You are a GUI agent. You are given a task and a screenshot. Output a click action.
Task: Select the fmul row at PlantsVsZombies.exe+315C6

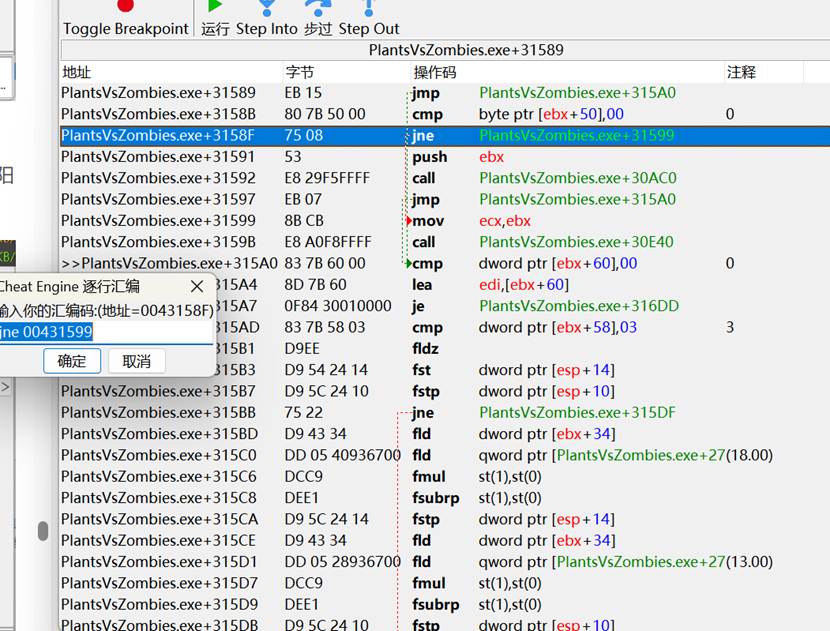pos(445,476)
